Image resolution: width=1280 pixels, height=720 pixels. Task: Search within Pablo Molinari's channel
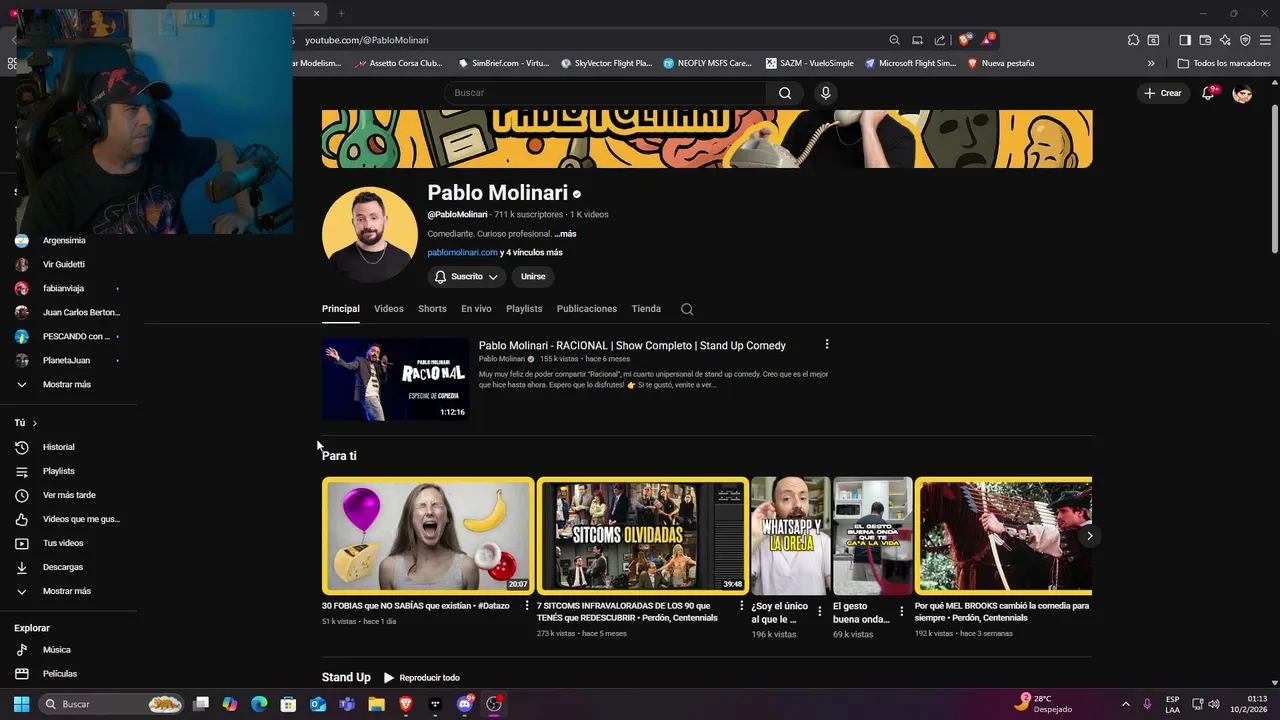coord(687,309)
